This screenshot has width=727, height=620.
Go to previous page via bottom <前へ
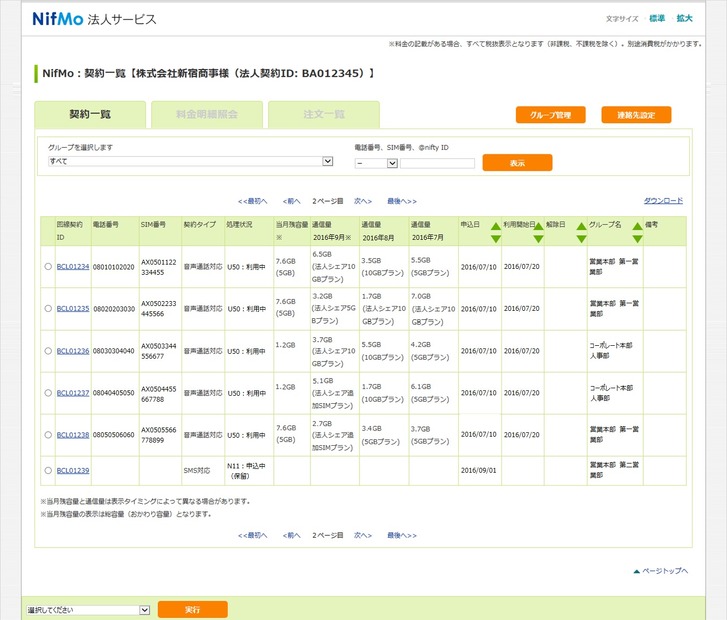tap(292, 535)
